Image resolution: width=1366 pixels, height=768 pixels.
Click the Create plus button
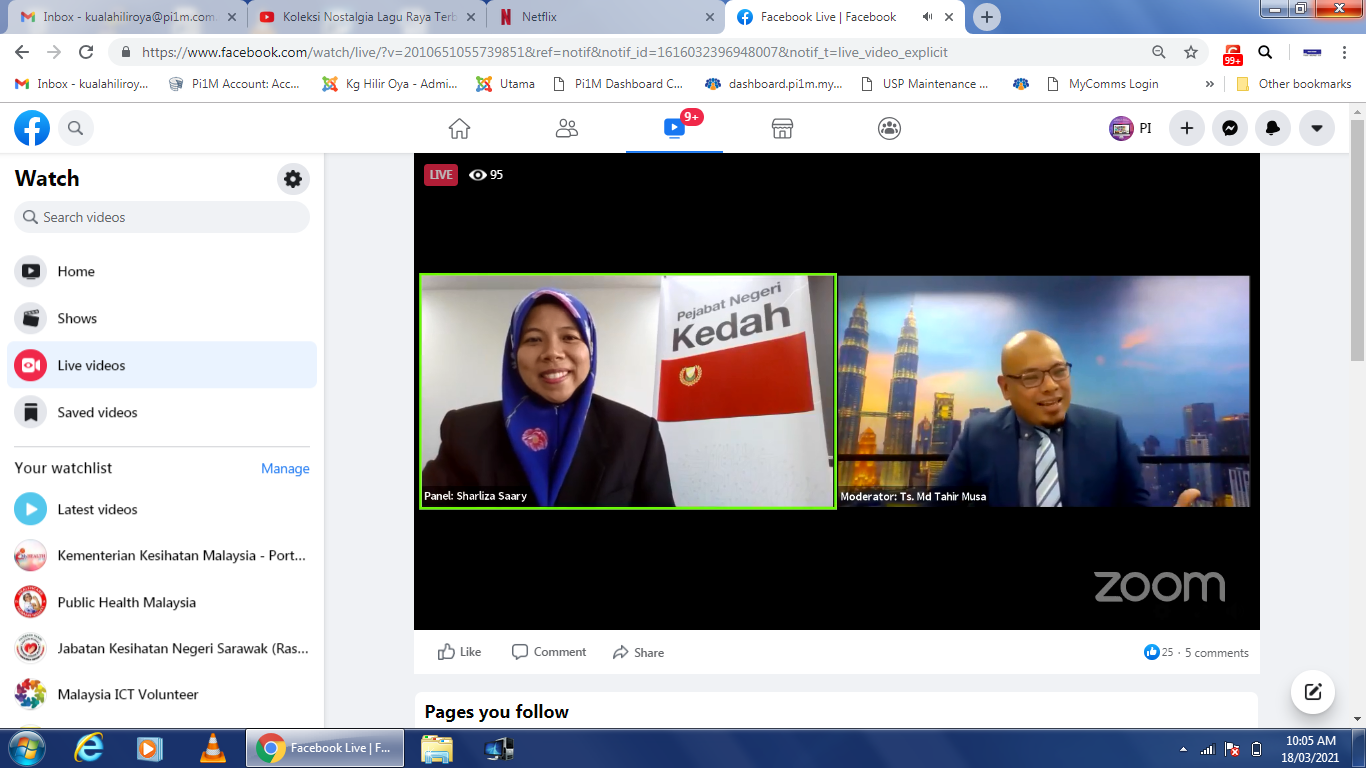(1187, 128)
